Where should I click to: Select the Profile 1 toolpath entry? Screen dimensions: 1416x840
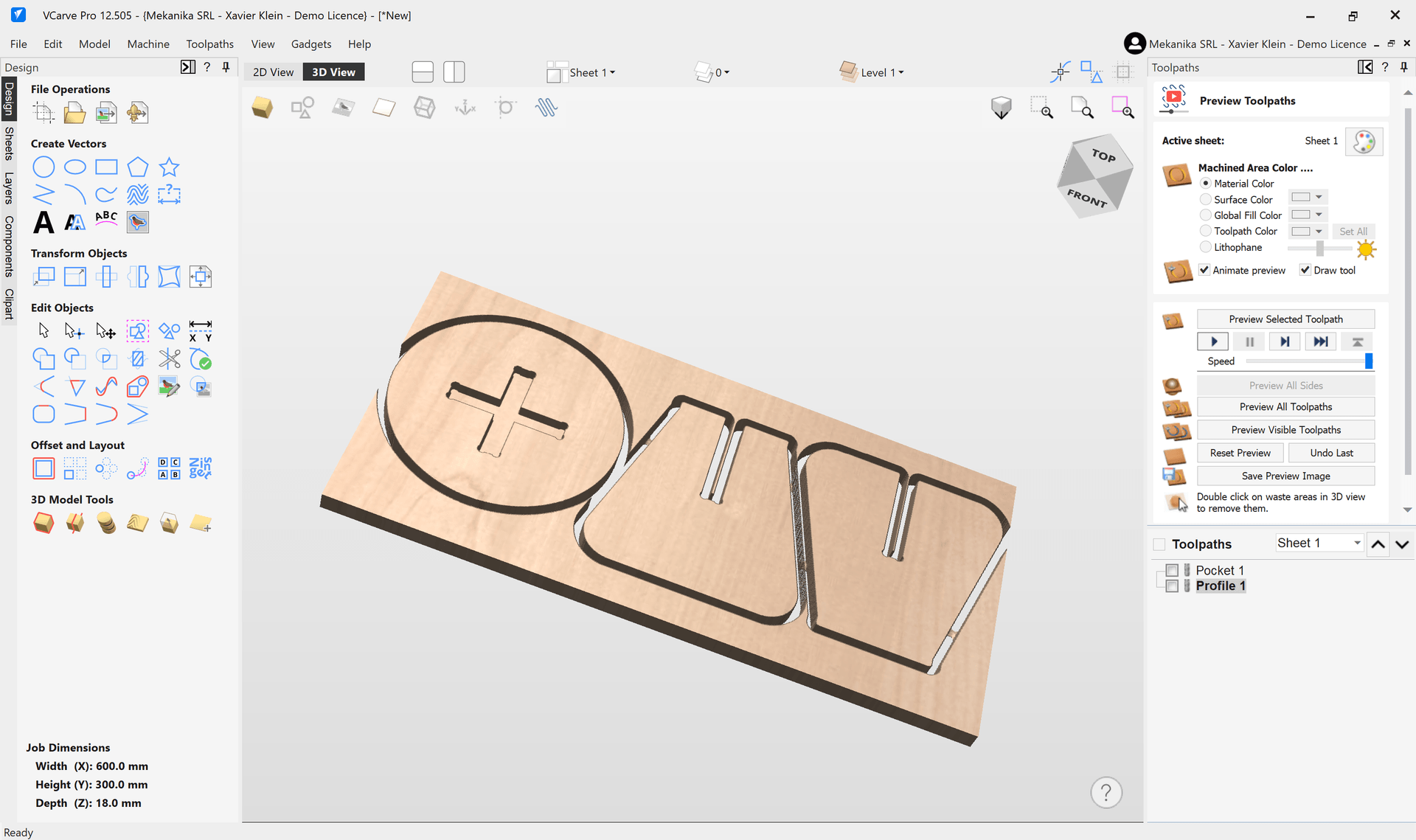coord(1221,586)
